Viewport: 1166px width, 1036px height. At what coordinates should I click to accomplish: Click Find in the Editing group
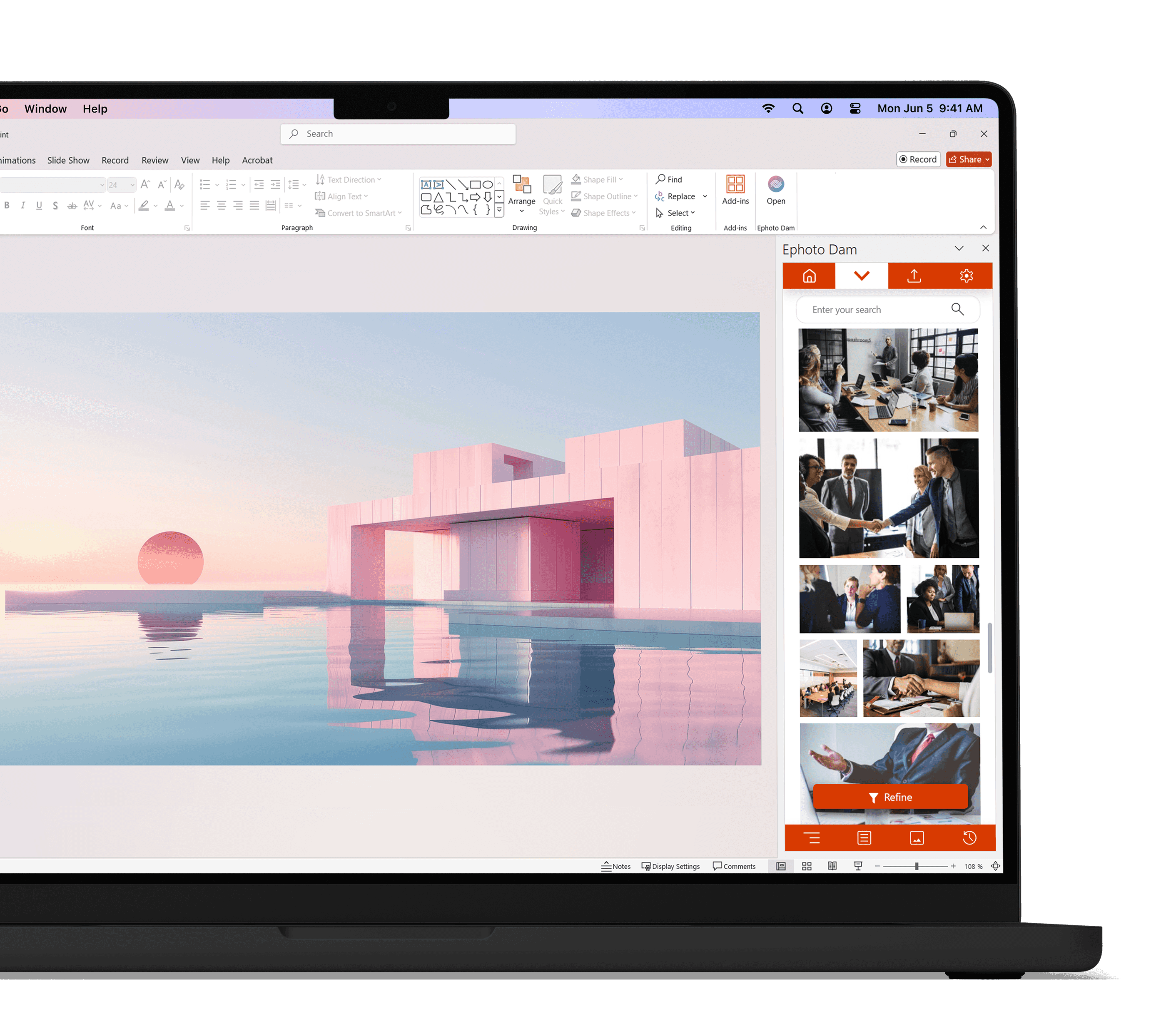[669, 179]
